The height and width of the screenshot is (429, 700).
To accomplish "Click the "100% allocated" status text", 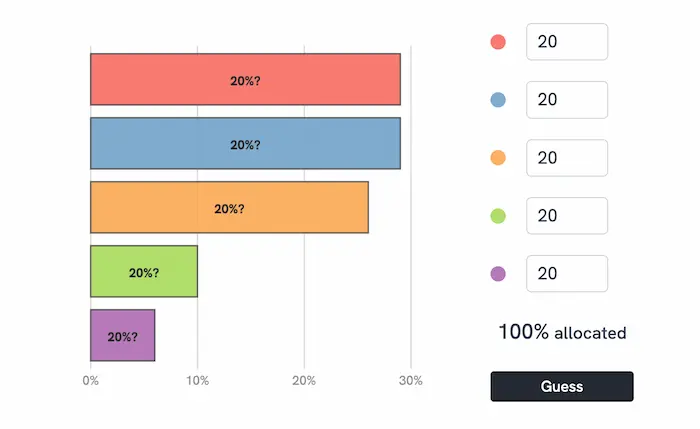I will [562, 332].
